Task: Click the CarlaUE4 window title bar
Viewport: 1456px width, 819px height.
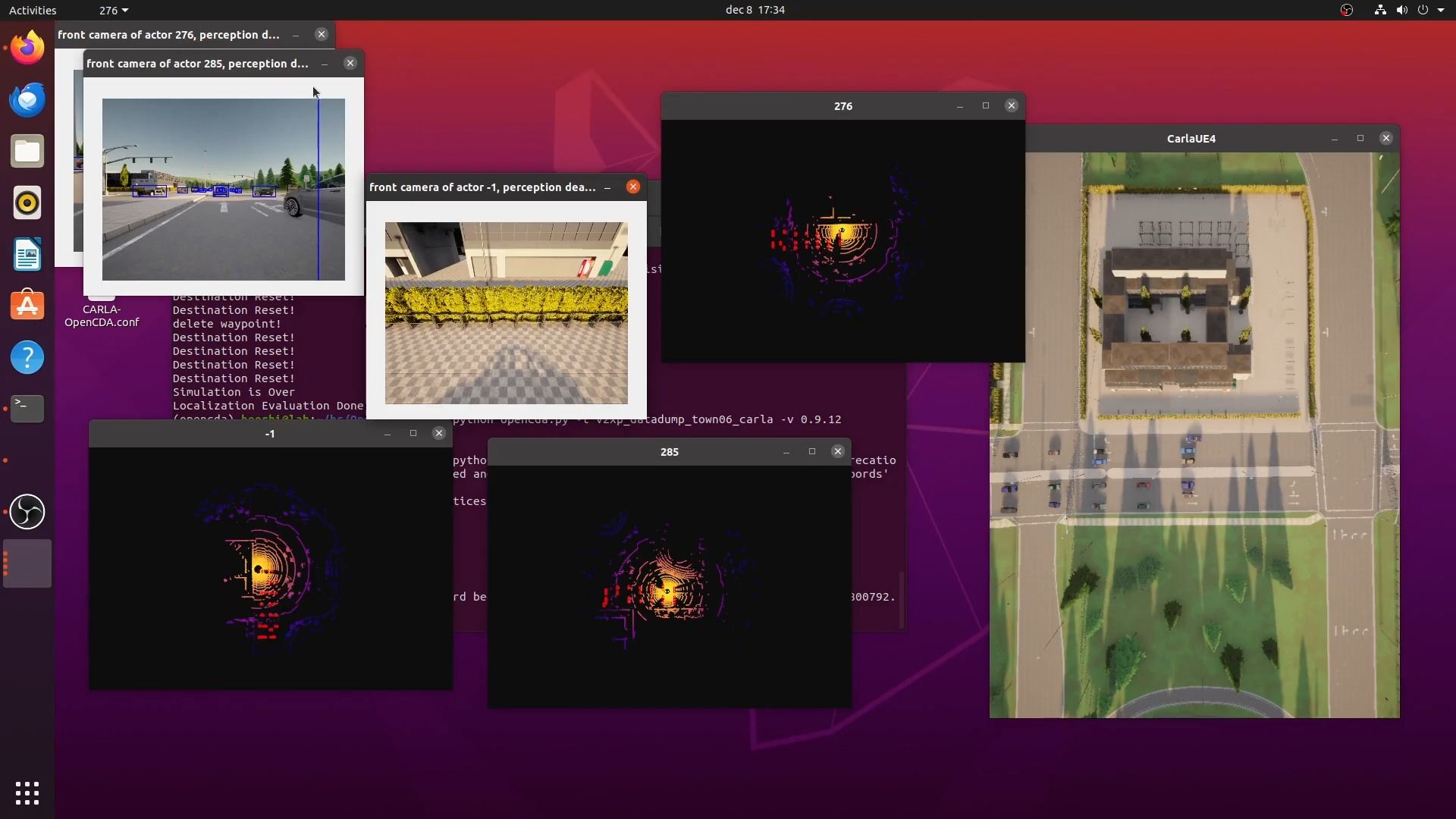Action: pyautogui.click(x=1191, y=139)
